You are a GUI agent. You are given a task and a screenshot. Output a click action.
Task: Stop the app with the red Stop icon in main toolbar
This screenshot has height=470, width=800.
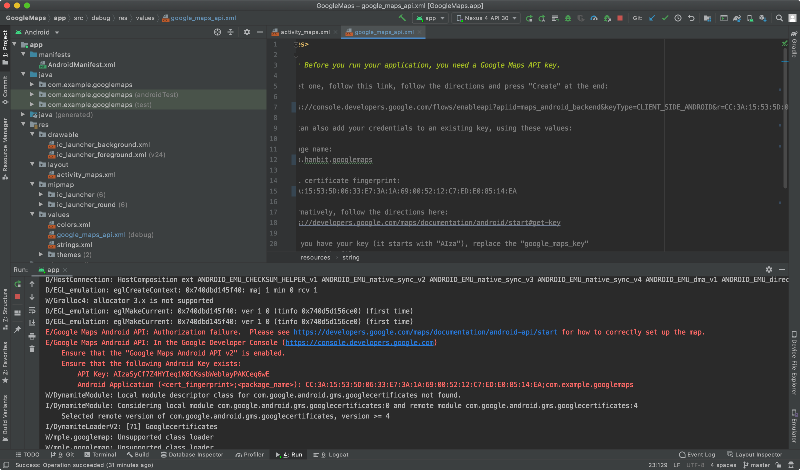pyautogui.click(x=620, y=18)
